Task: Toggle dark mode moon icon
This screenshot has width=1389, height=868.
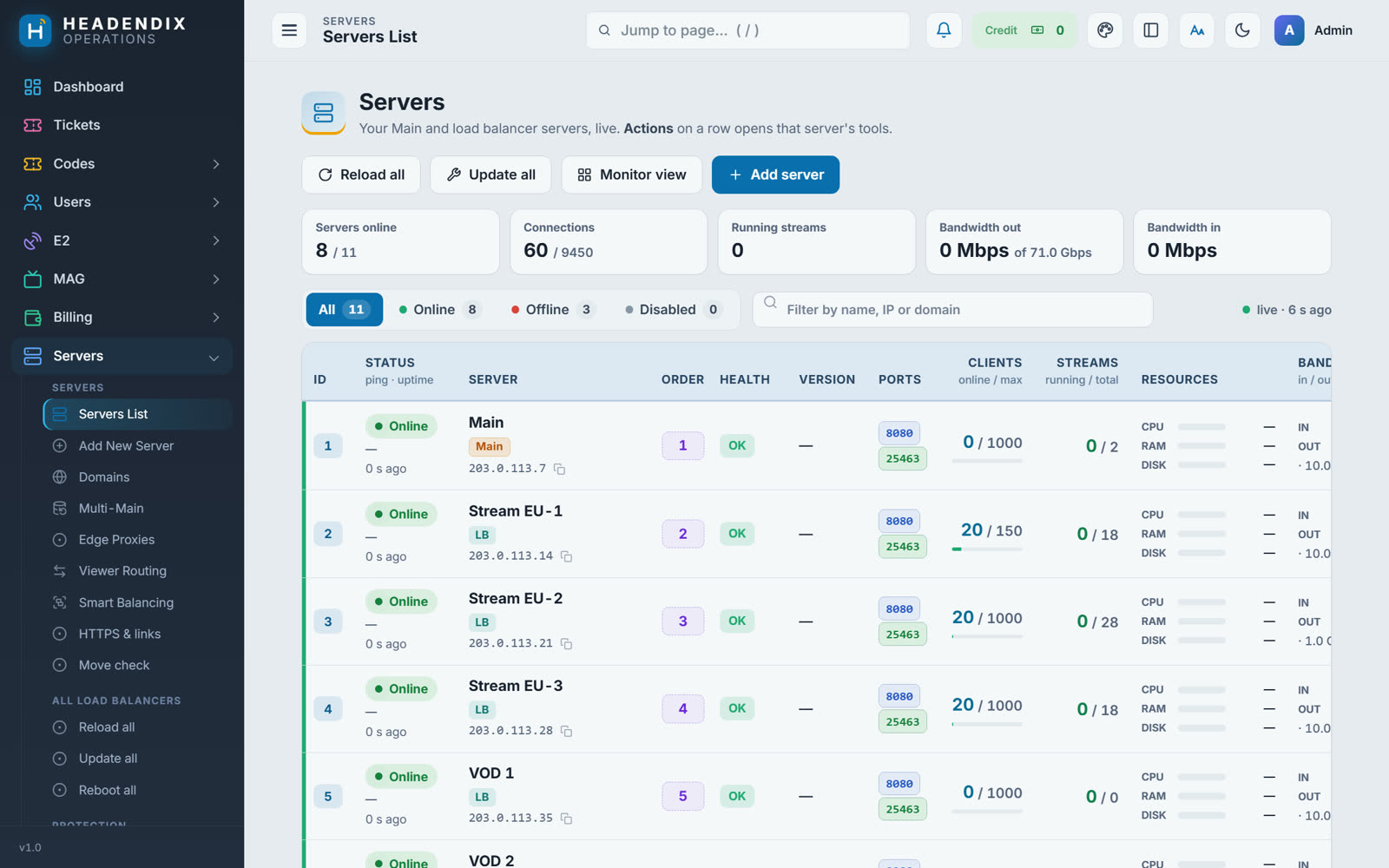Action: [1243, 30]
